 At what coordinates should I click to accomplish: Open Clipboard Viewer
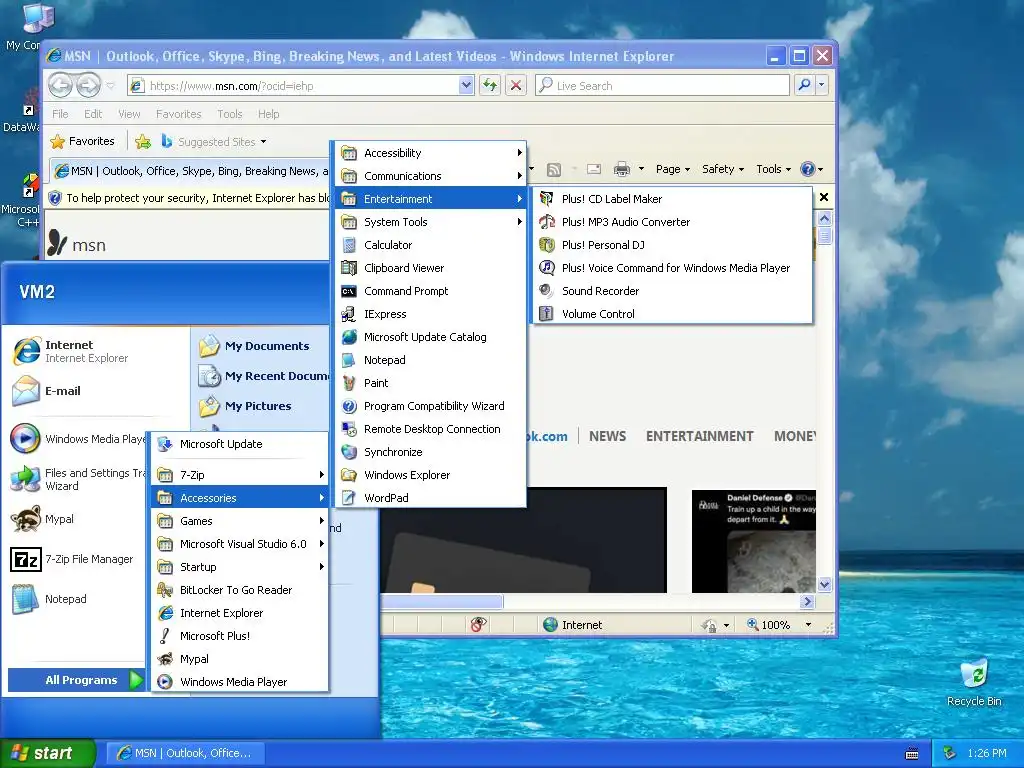pyautogui.click(x=431, y=268)
